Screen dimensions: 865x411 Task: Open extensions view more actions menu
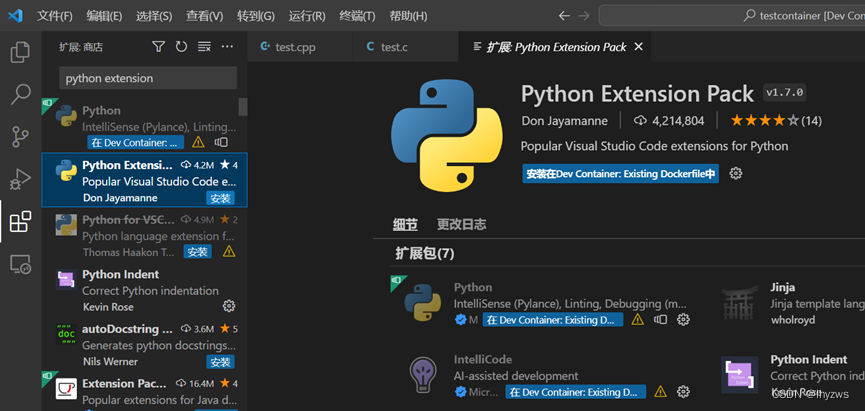tap(227, 47)
